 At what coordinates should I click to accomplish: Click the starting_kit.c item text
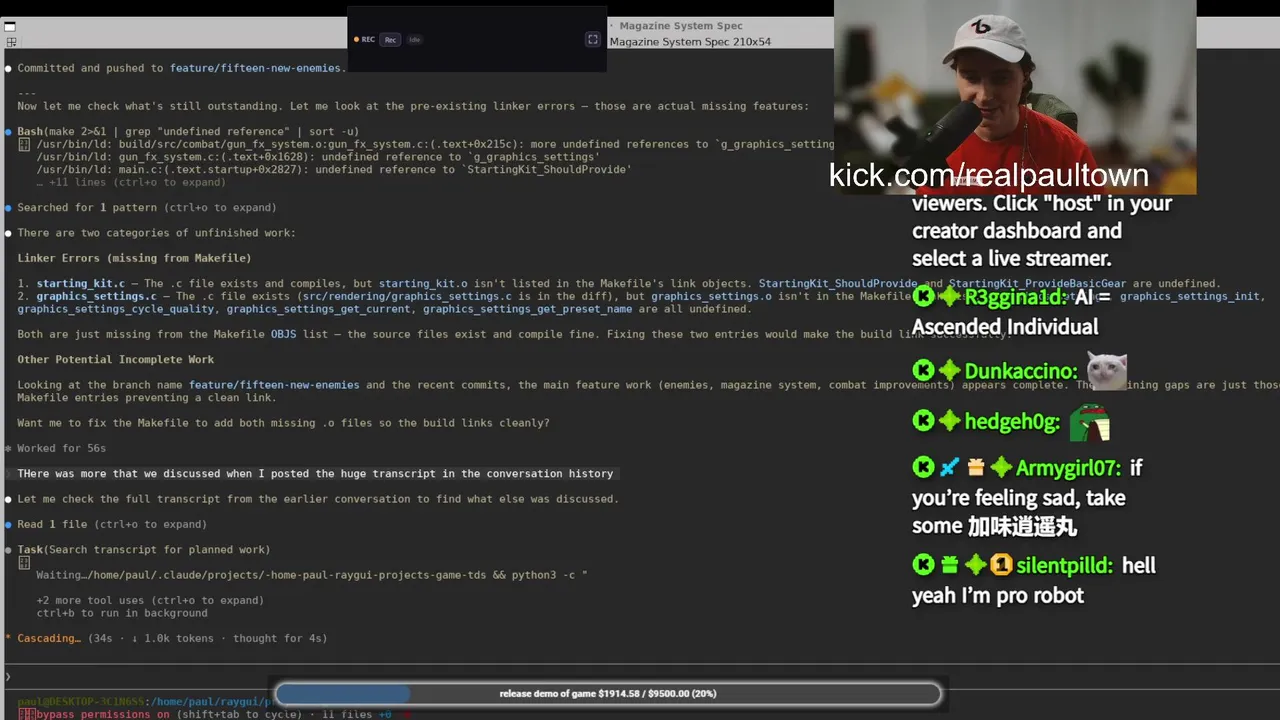[x=81, y=284]
